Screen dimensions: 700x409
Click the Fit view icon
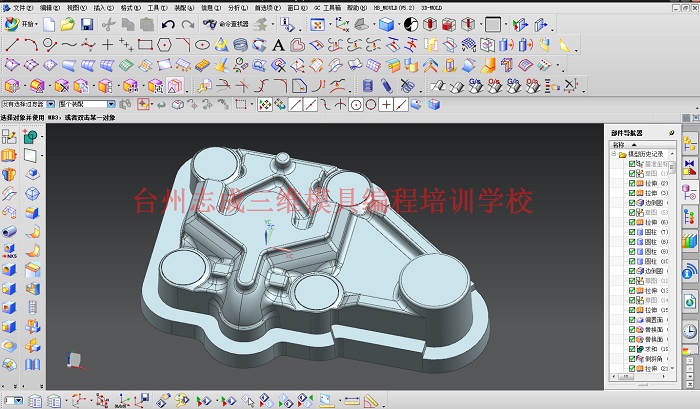317,25
